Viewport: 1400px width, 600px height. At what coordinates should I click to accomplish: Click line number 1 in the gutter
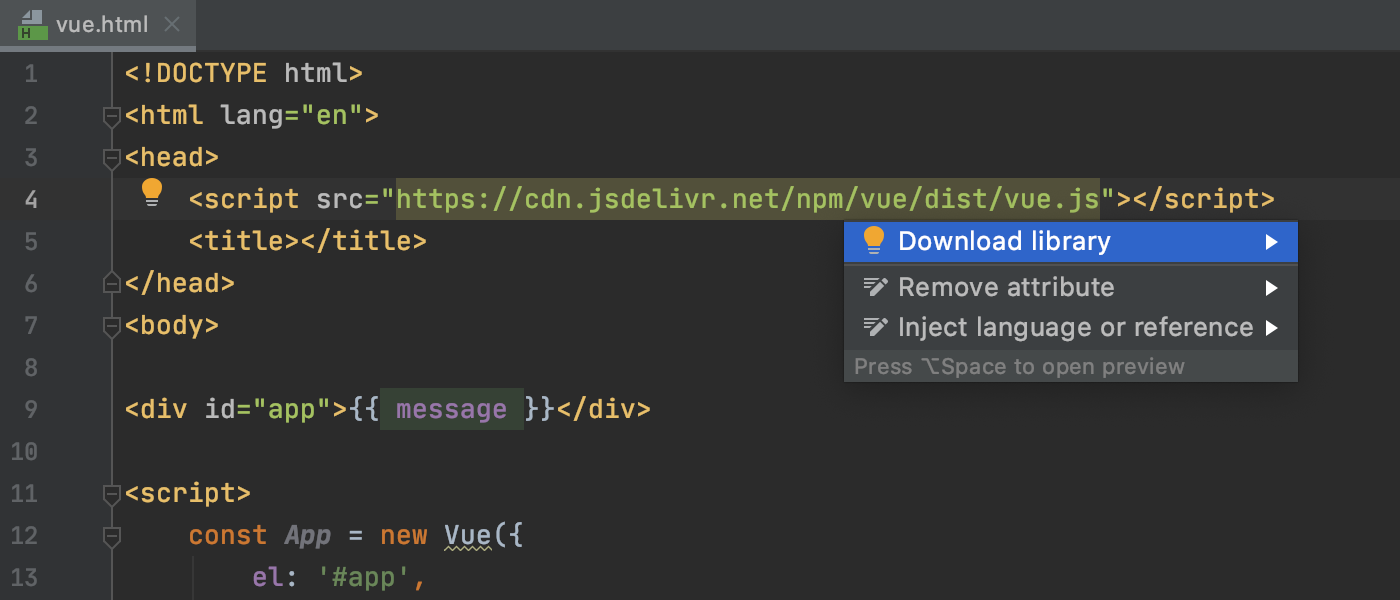coord(30,74)
